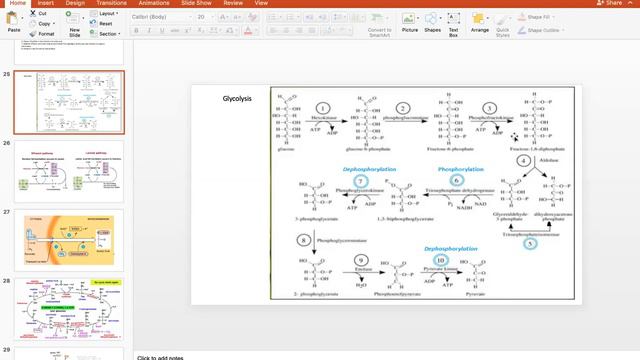
Task: Toggle Italic formatting
Action: (x=149, y=31)
